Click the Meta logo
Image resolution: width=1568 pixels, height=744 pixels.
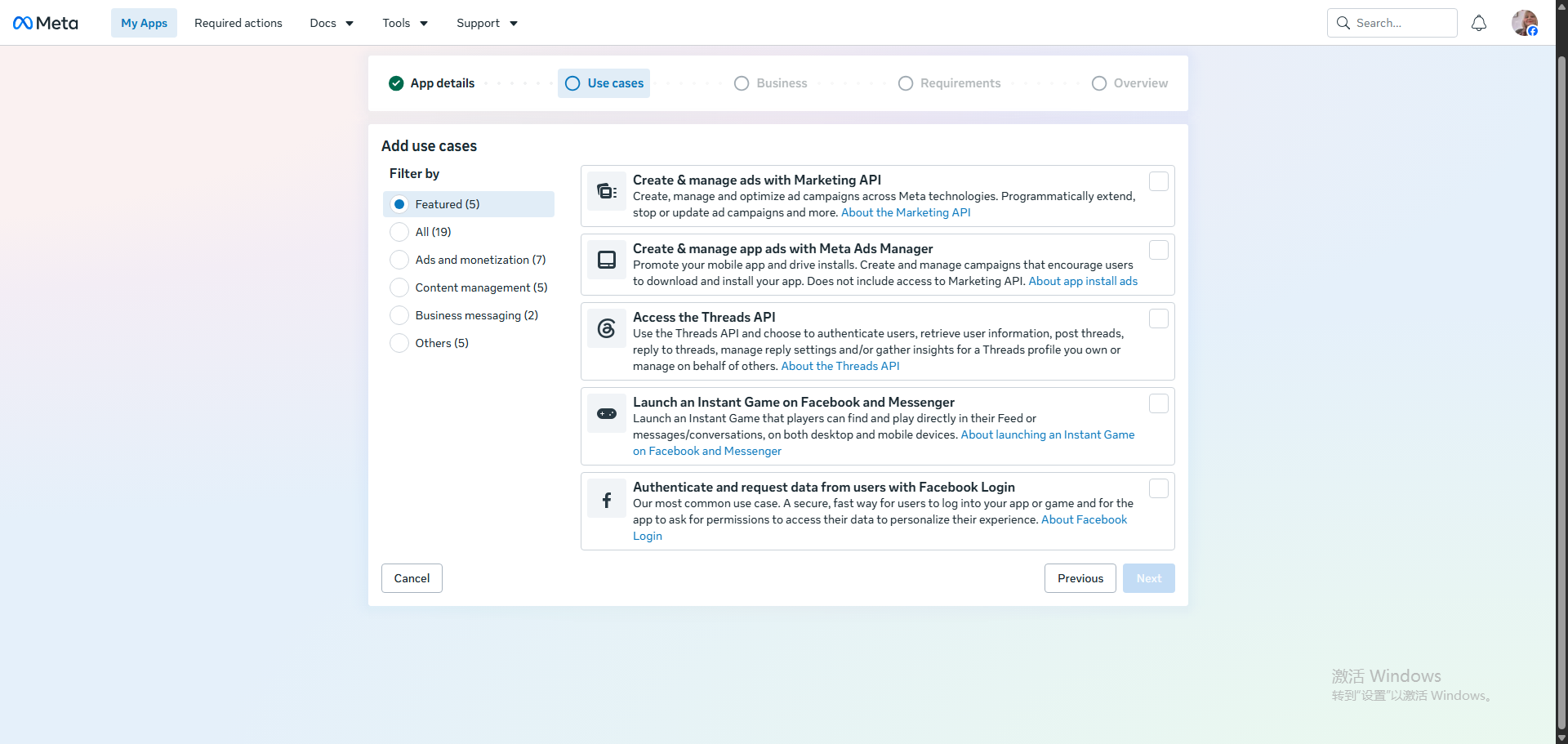[x=46, y=23]
